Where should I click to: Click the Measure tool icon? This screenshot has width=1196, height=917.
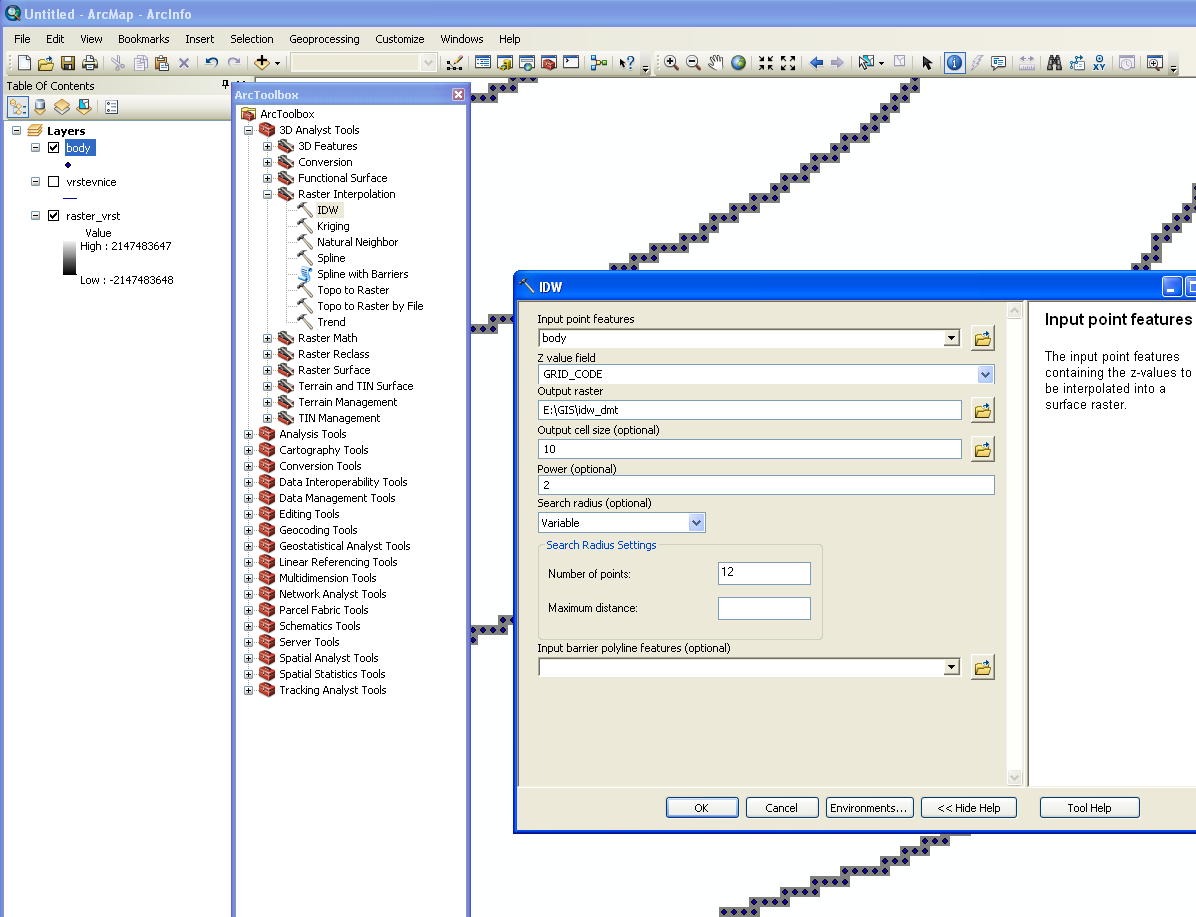(1027, 63)
